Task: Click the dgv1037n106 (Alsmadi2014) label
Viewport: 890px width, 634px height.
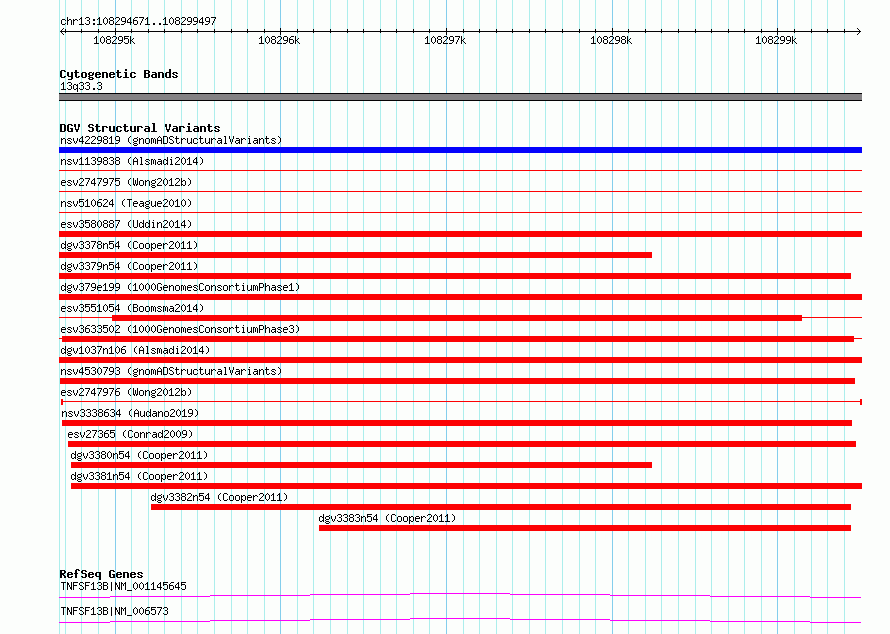Action: tap(135, 350)
